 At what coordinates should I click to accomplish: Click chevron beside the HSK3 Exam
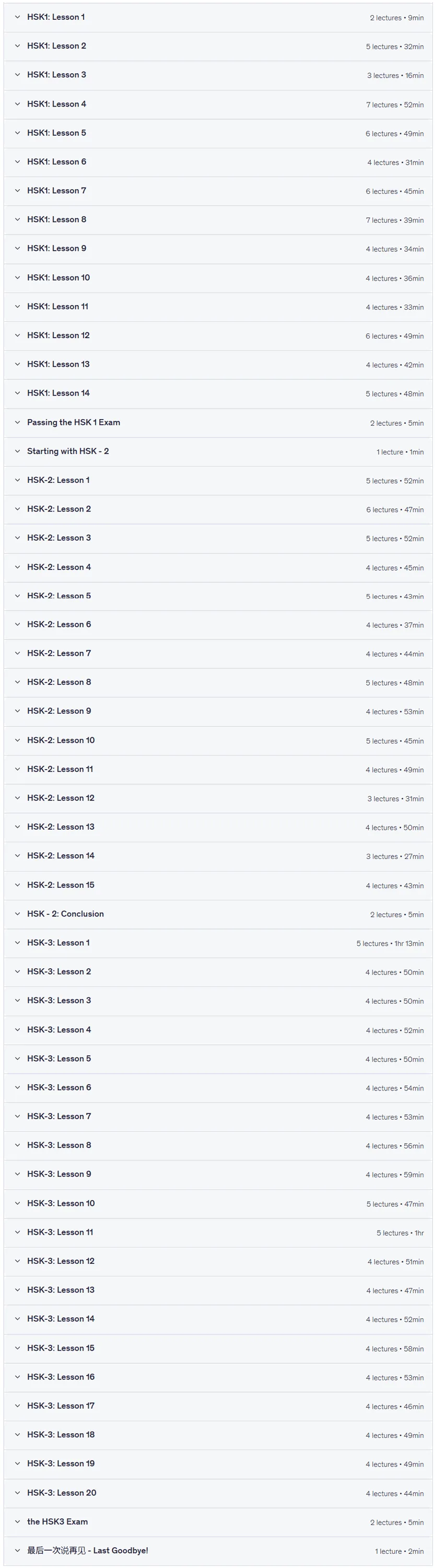[18, 1521]
